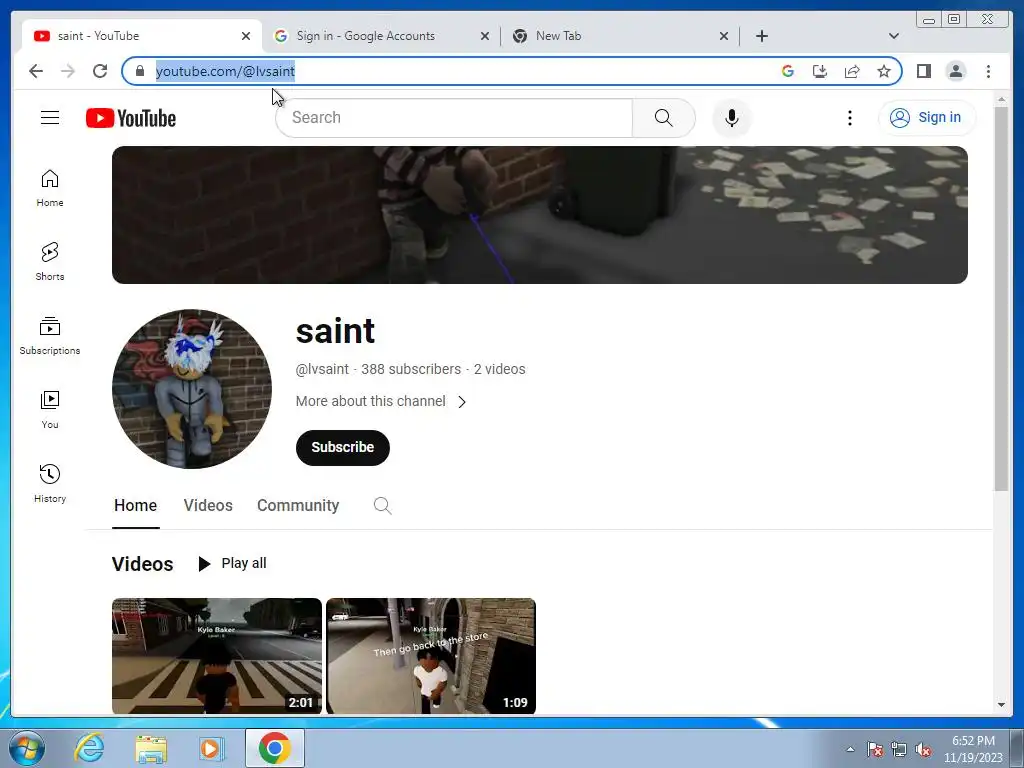Open the taskbar clock showing 6:52 PM
Viewport: 1024px width, 768px height.
(973, 749)
